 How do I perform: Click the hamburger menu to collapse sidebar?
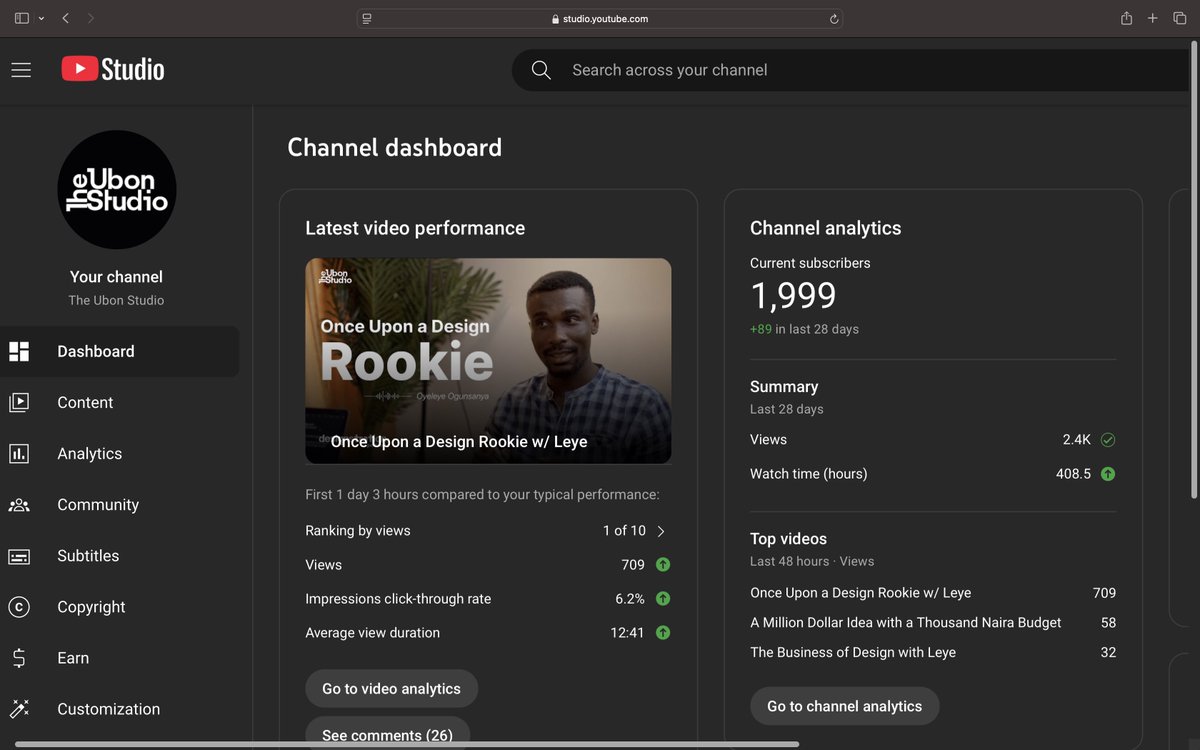click(x=20, y=70)
